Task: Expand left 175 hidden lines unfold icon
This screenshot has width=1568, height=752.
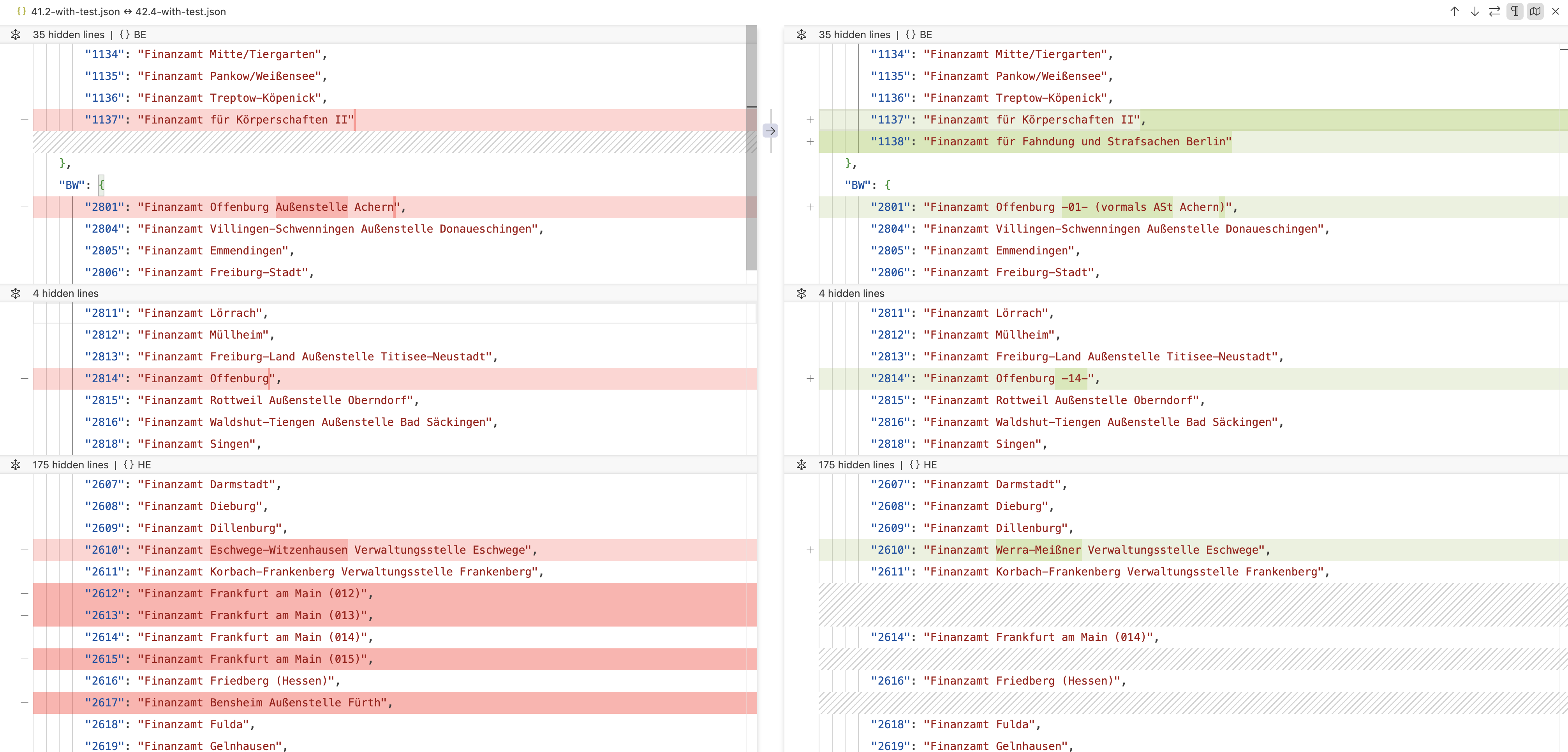Action: coord(16,464)
